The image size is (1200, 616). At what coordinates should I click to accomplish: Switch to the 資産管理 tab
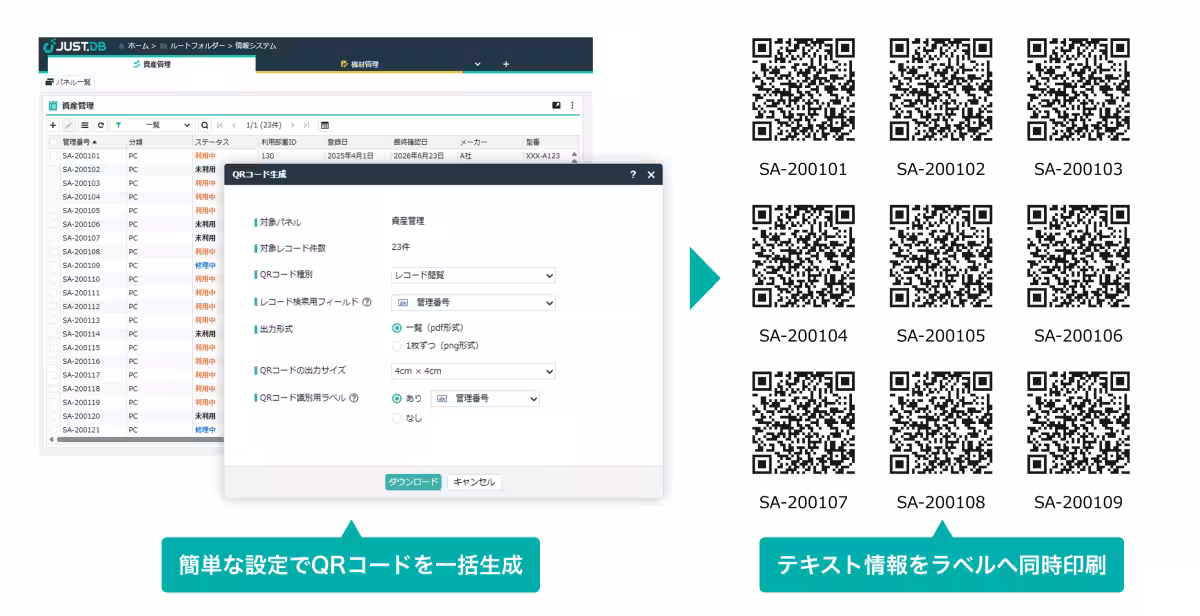coord(151,64)
